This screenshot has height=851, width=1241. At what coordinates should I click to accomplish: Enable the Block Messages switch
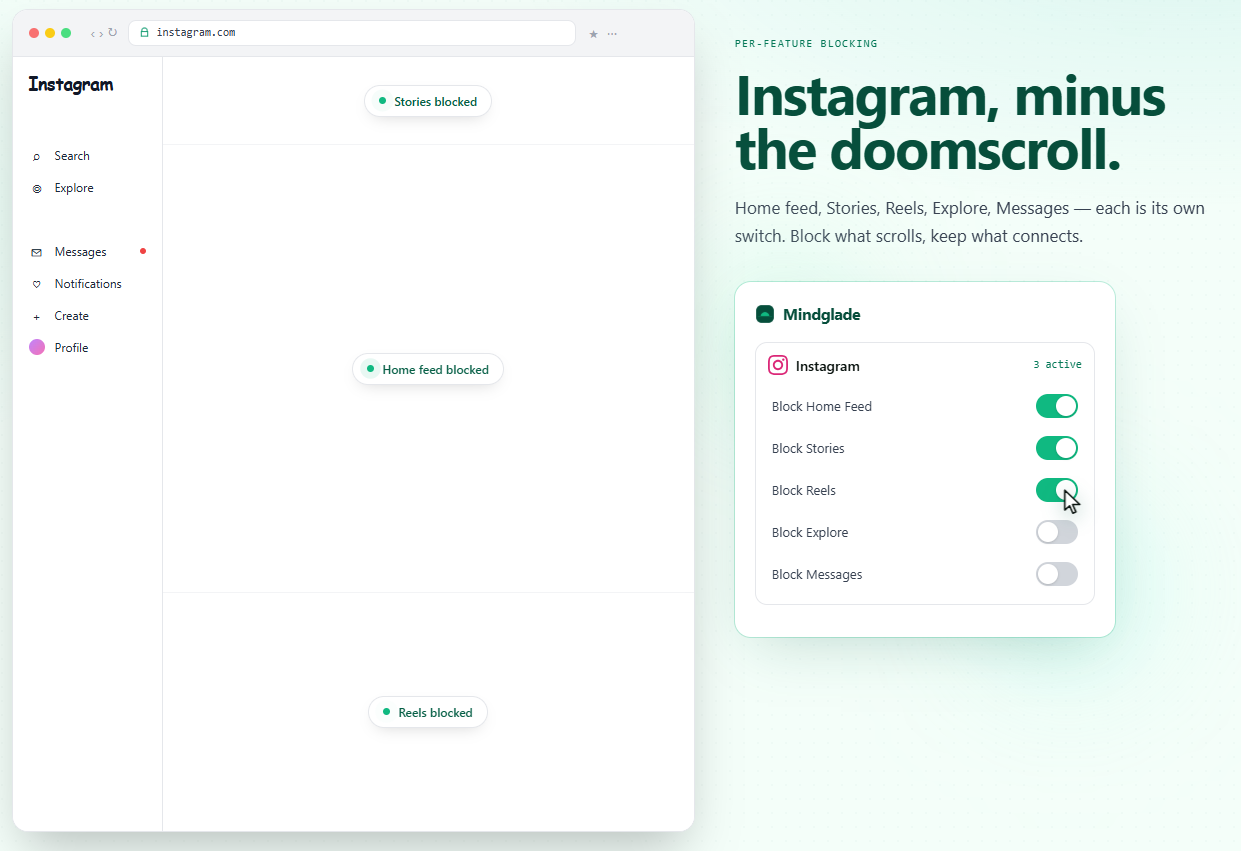click(1057, 574)
